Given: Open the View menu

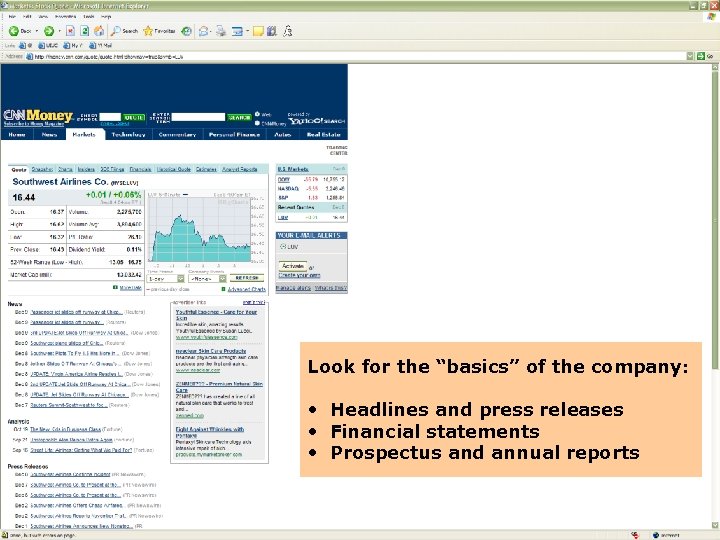Looking at the screenshot, I should (43, 16).
